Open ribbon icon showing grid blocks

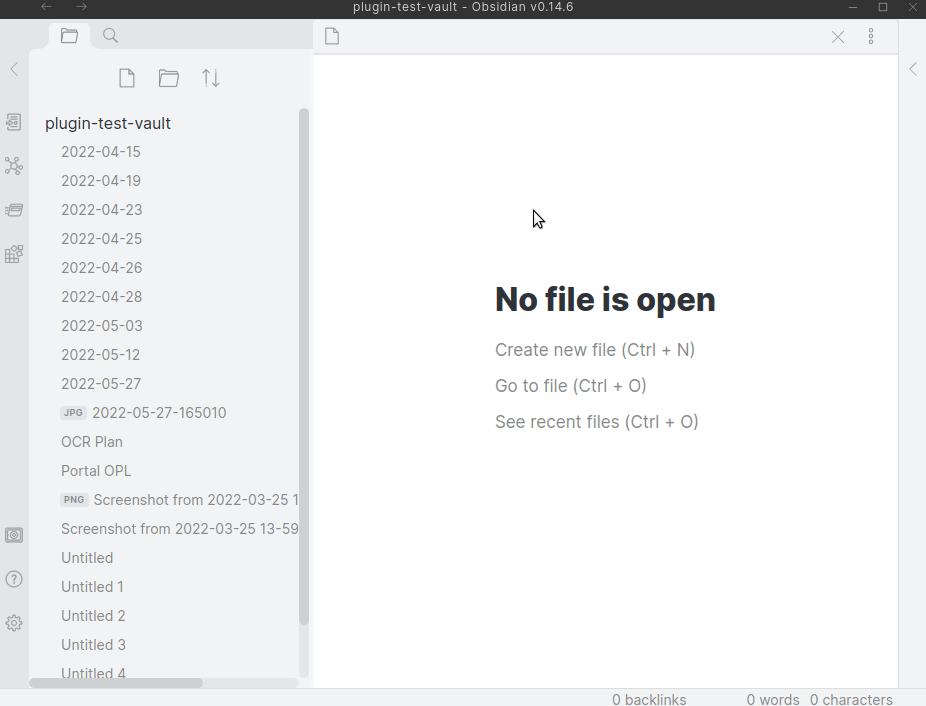coord(14,254)
